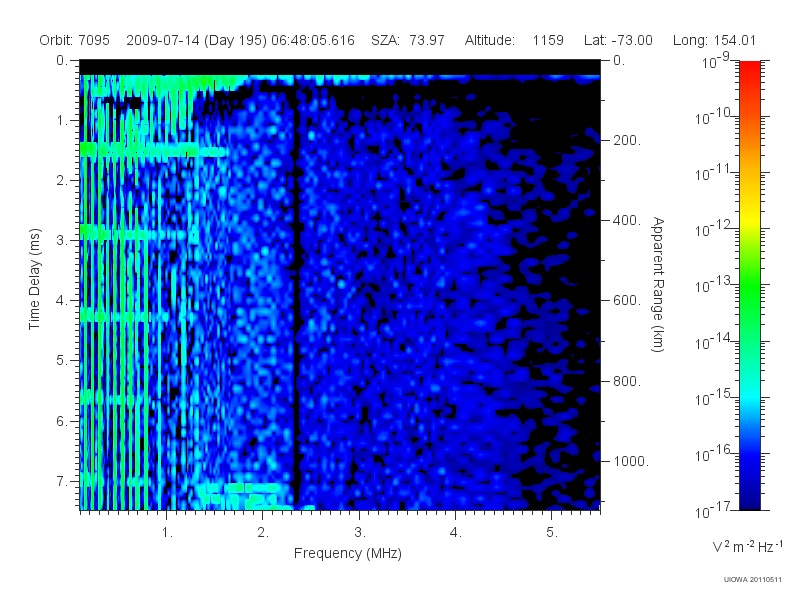The height and width of the screenshot is (600, 800).
Task: Click the dark vertical gap in the spectrogram
Action: (x=296, y=296)
